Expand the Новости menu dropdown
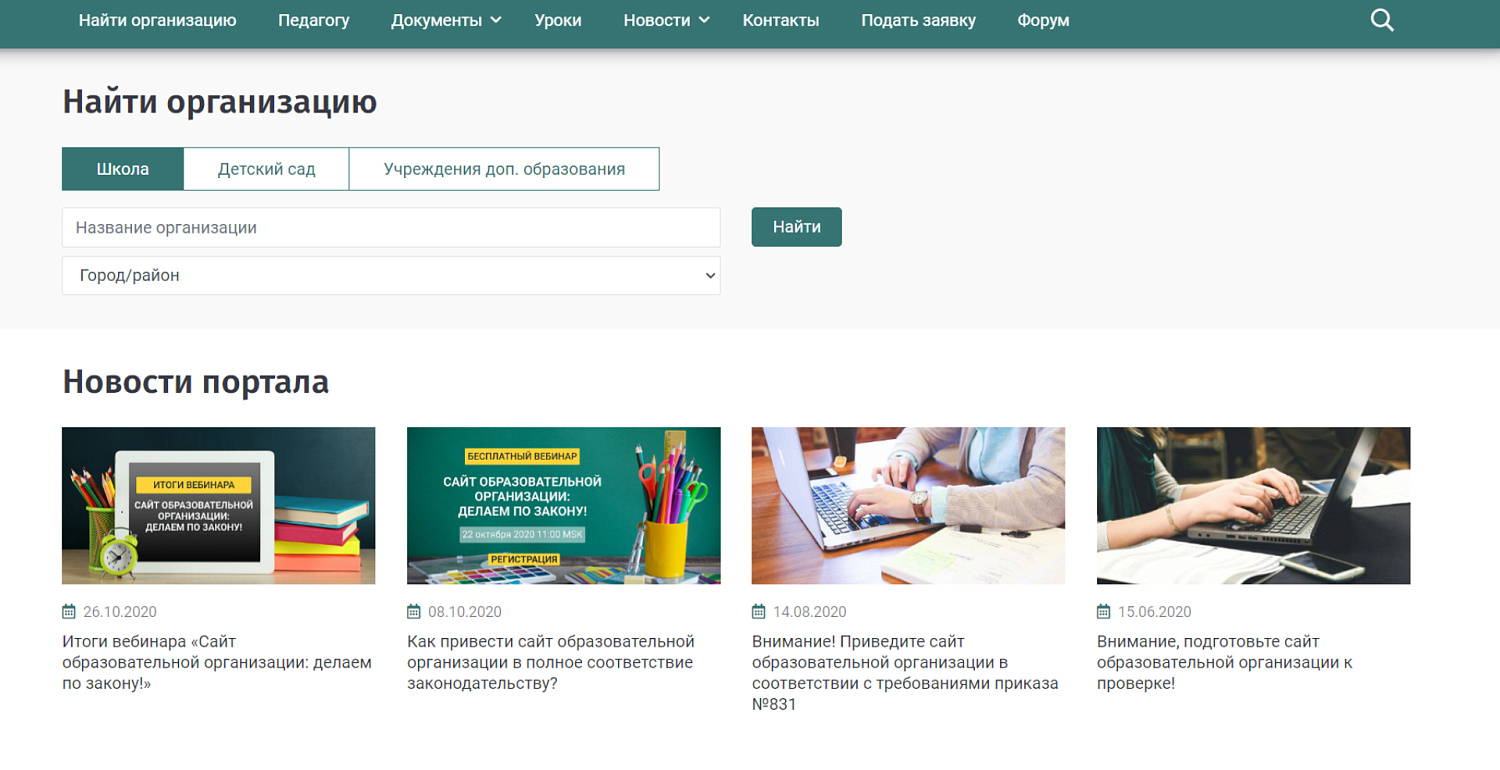 [x=666, y=20]
